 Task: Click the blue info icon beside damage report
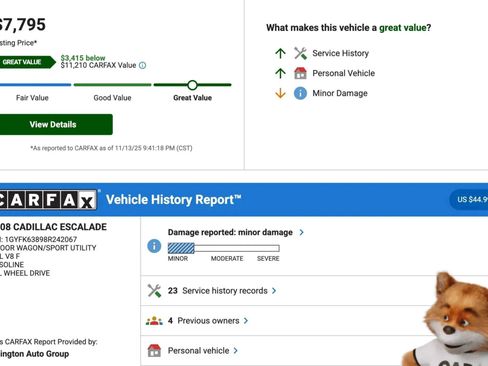(154, 246)
